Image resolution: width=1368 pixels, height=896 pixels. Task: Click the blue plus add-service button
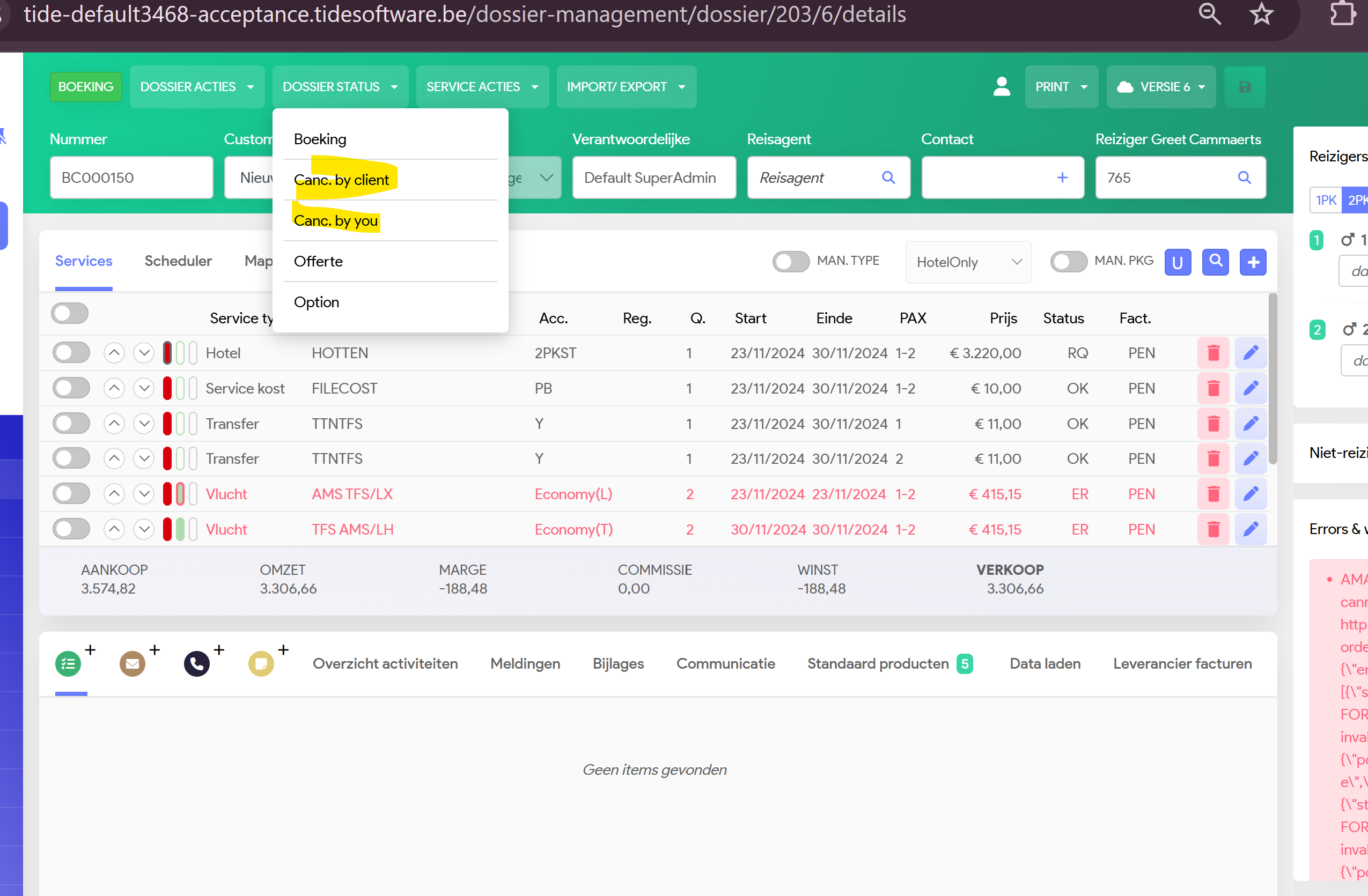tap(1253, 262)
